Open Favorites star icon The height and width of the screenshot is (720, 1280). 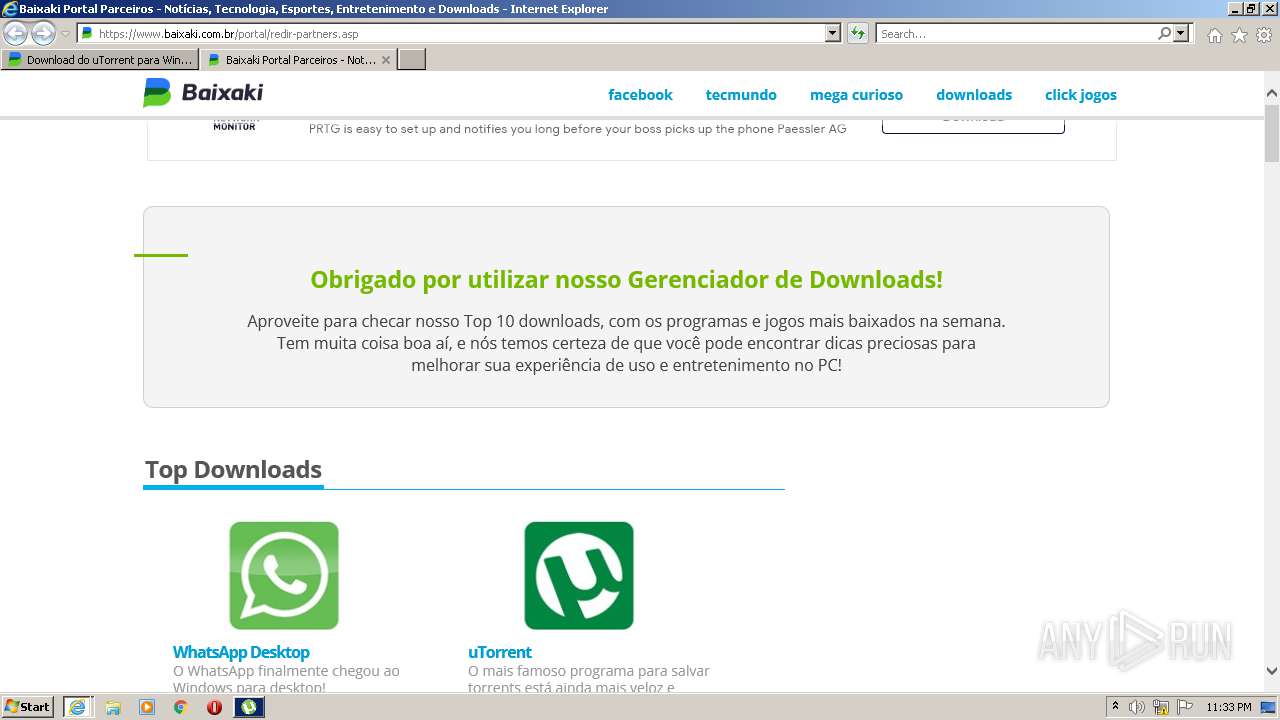click(x=1239, y=35)
